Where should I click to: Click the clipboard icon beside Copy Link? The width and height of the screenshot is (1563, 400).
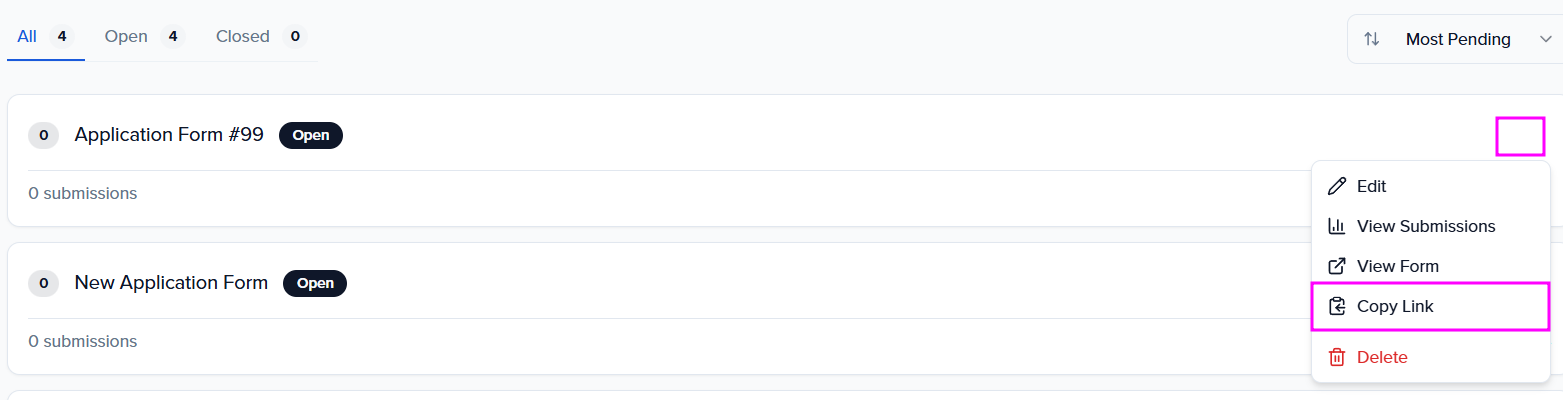pyautogui.click(x=1336, y=307)
